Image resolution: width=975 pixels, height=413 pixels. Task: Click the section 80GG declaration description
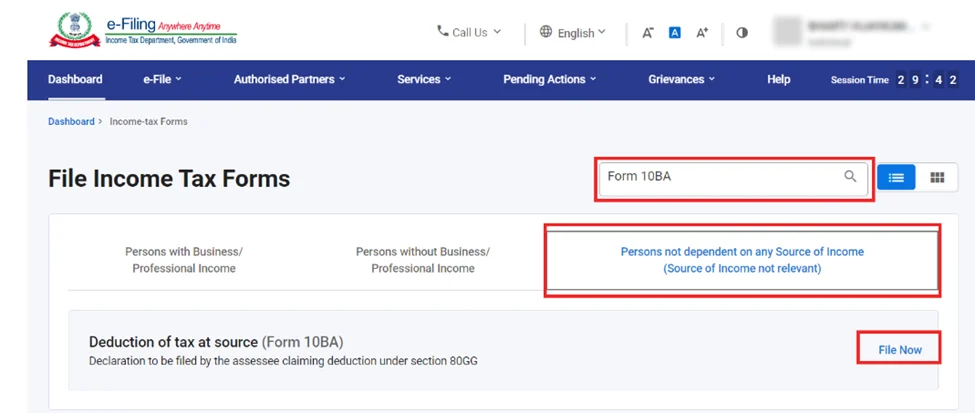tap(284, 361)
